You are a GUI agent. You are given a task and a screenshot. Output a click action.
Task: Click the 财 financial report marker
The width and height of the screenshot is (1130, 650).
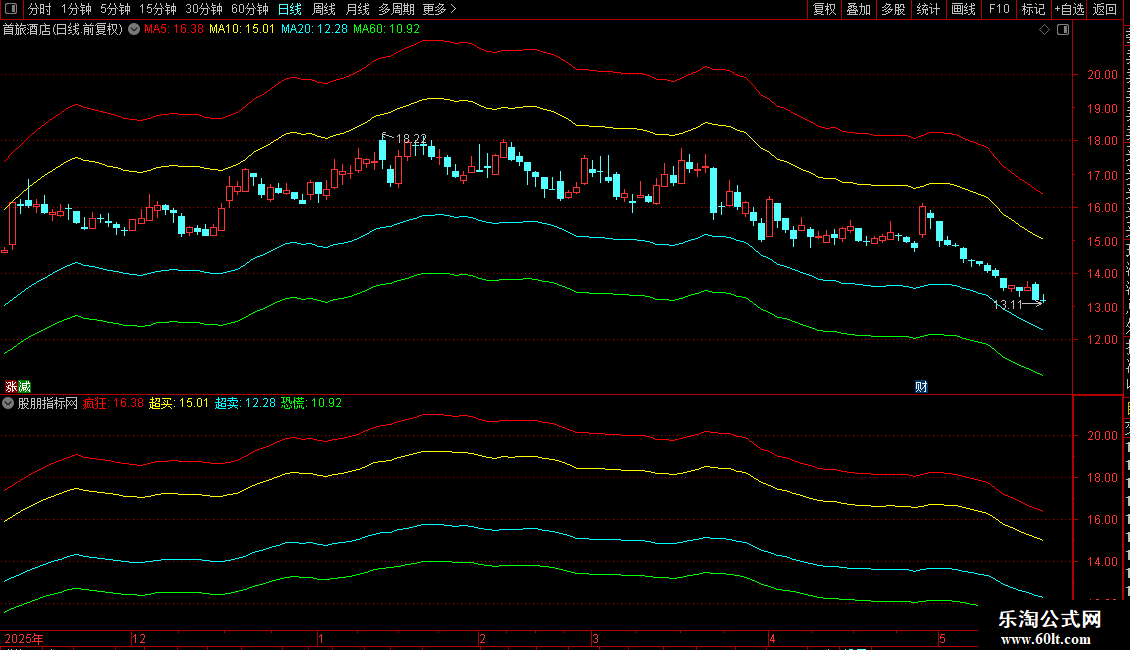(921, 387)
